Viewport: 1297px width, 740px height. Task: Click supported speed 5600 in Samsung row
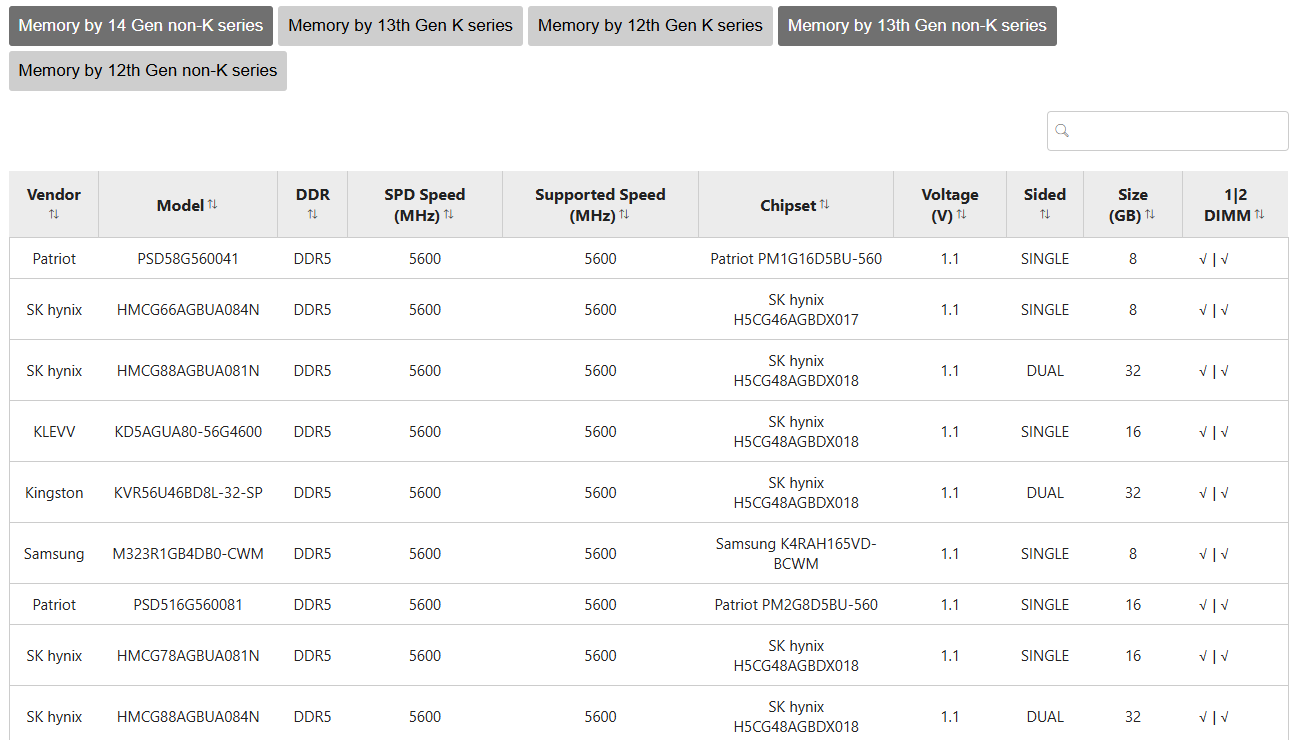[600, 554]
